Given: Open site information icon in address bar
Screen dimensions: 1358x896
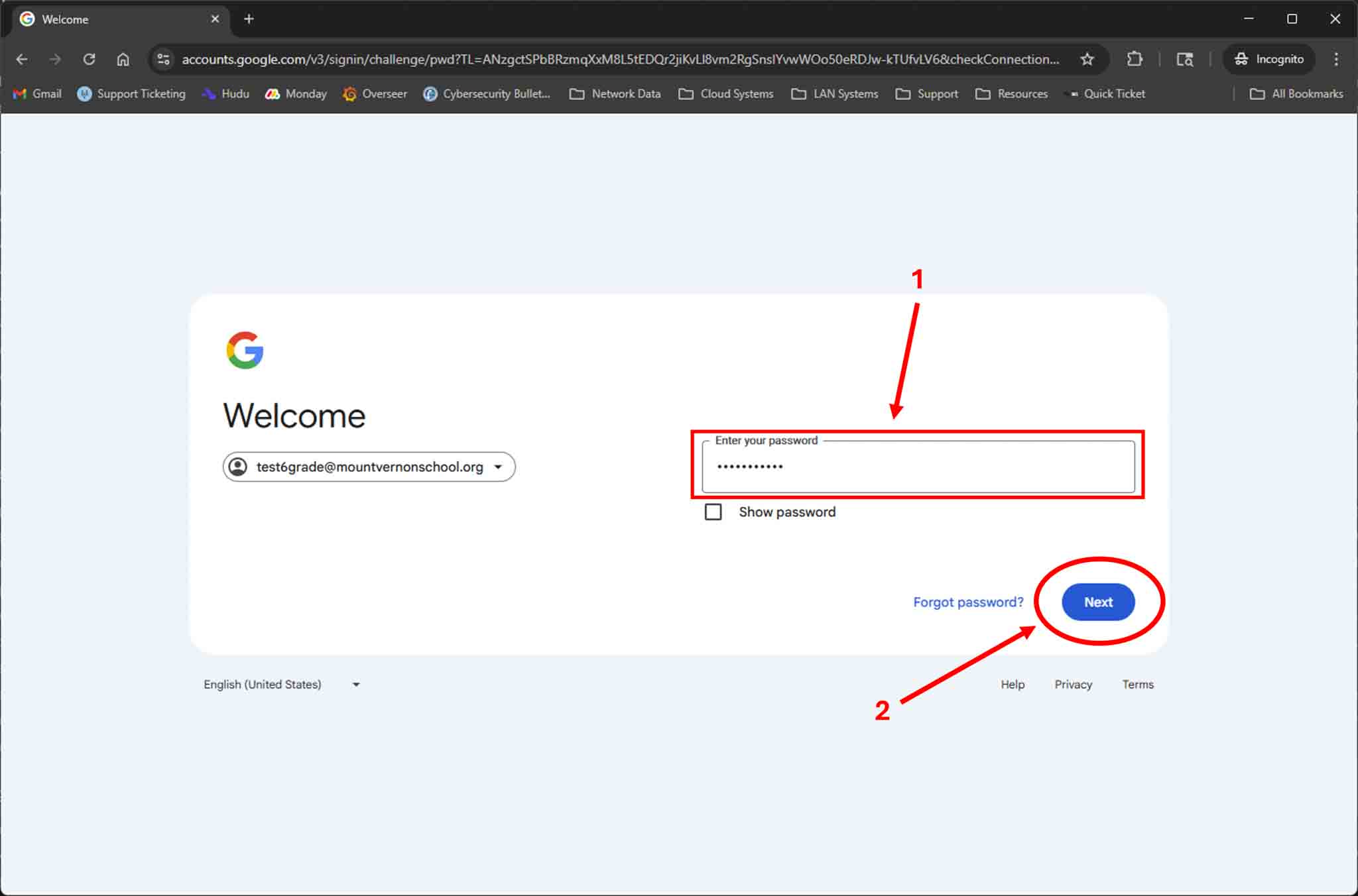Looking at the screenshot, I should (163, 59).
